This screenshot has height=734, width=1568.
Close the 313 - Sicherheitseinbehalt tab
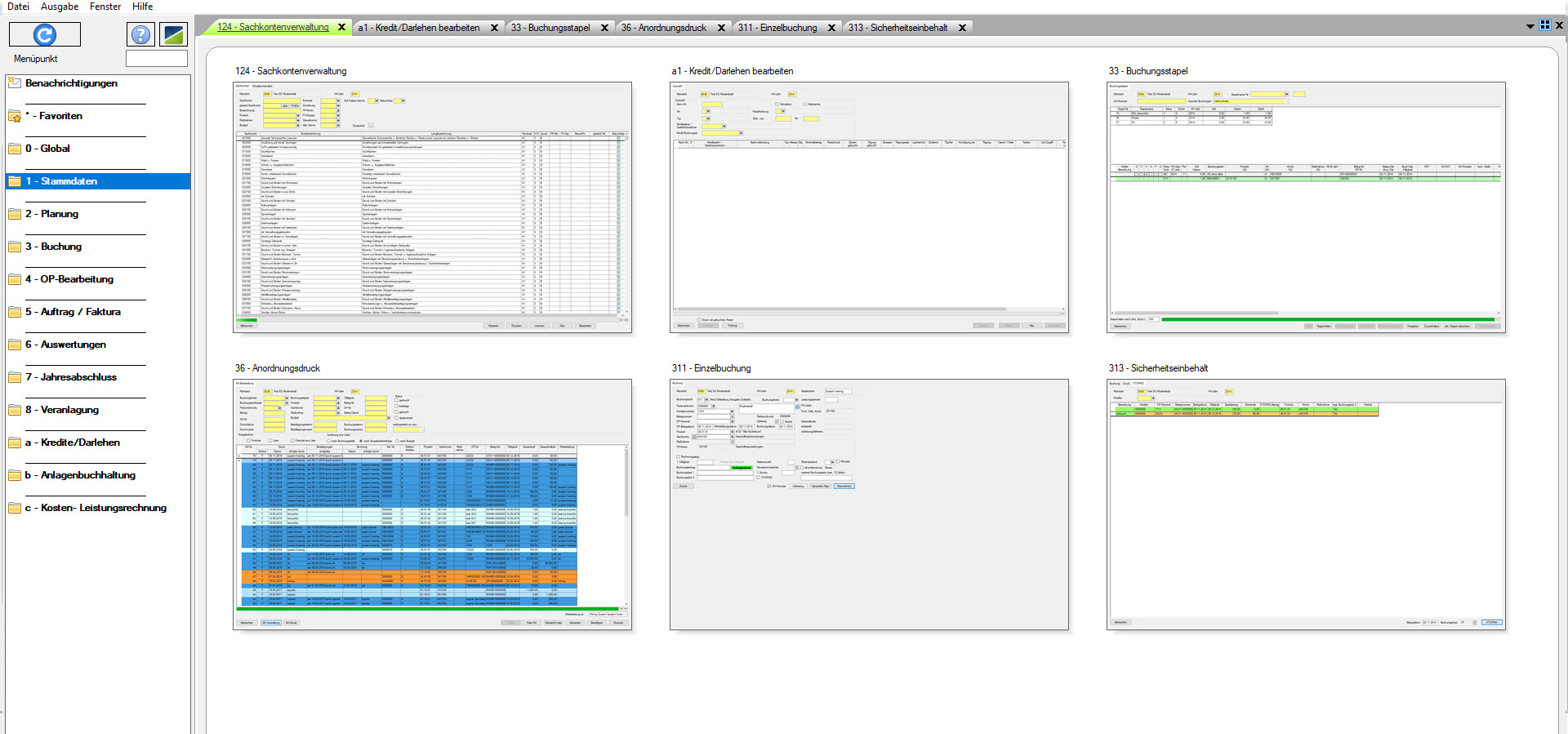962,28
